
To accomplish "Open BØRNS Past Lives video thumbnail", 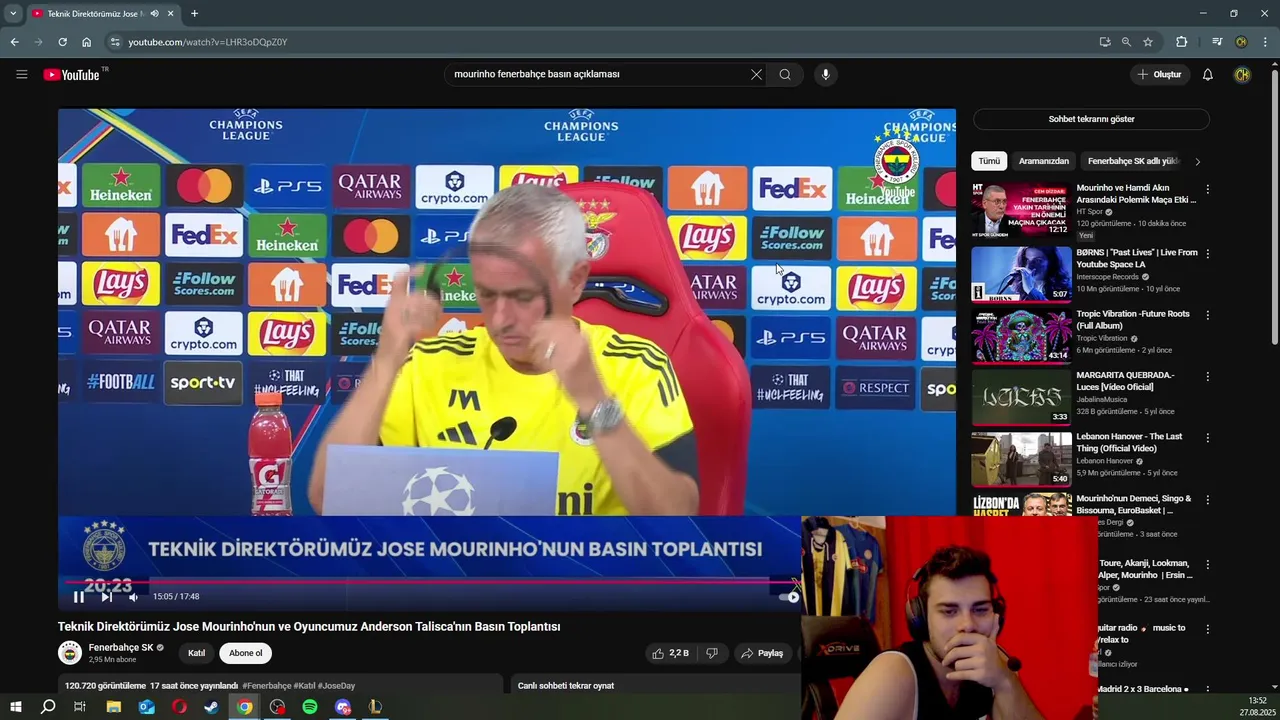I will 1021,273.
